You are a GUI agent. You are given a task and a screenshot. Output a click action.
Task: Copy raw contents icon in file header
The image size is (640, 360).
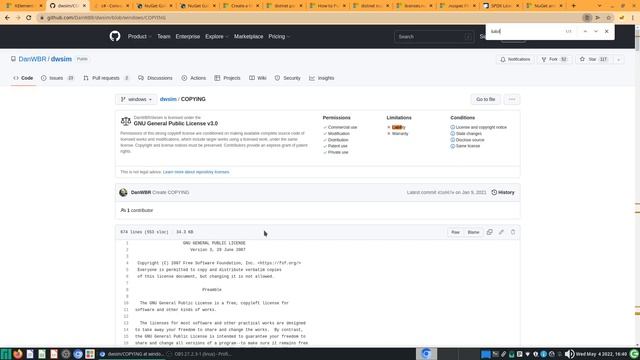[x=489, y=232]
